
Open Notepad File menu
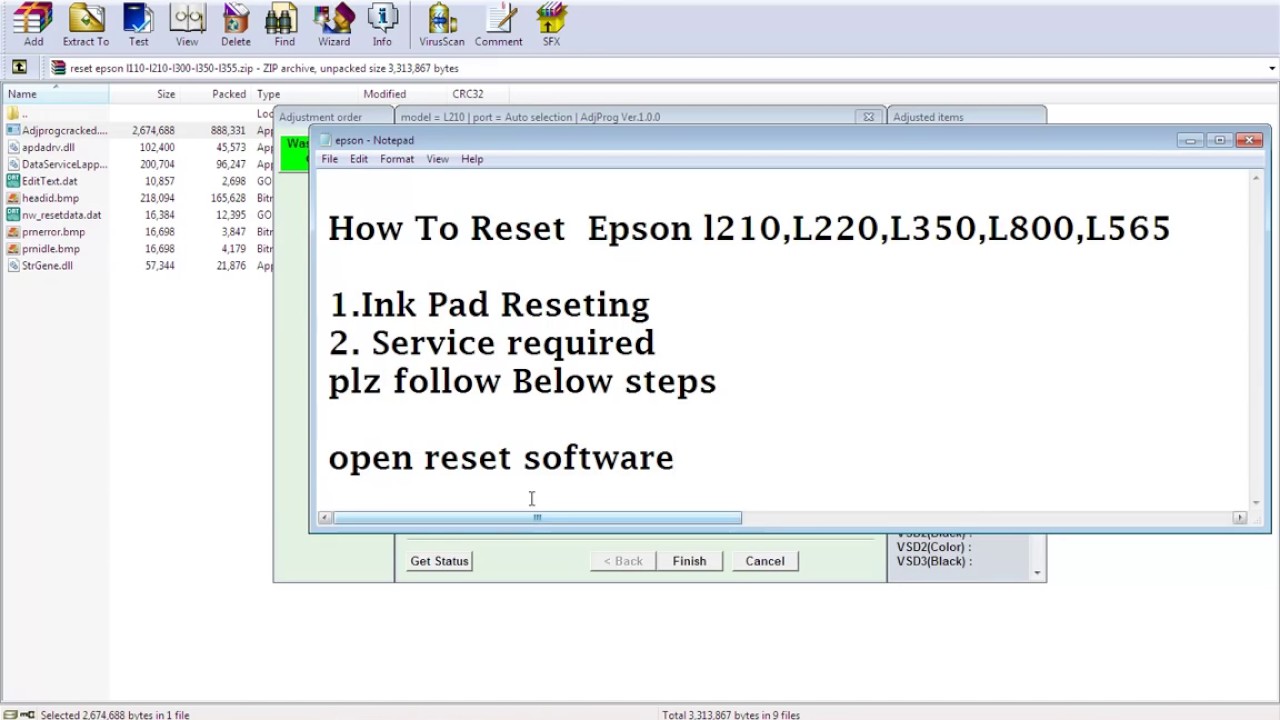coord(329,159)
